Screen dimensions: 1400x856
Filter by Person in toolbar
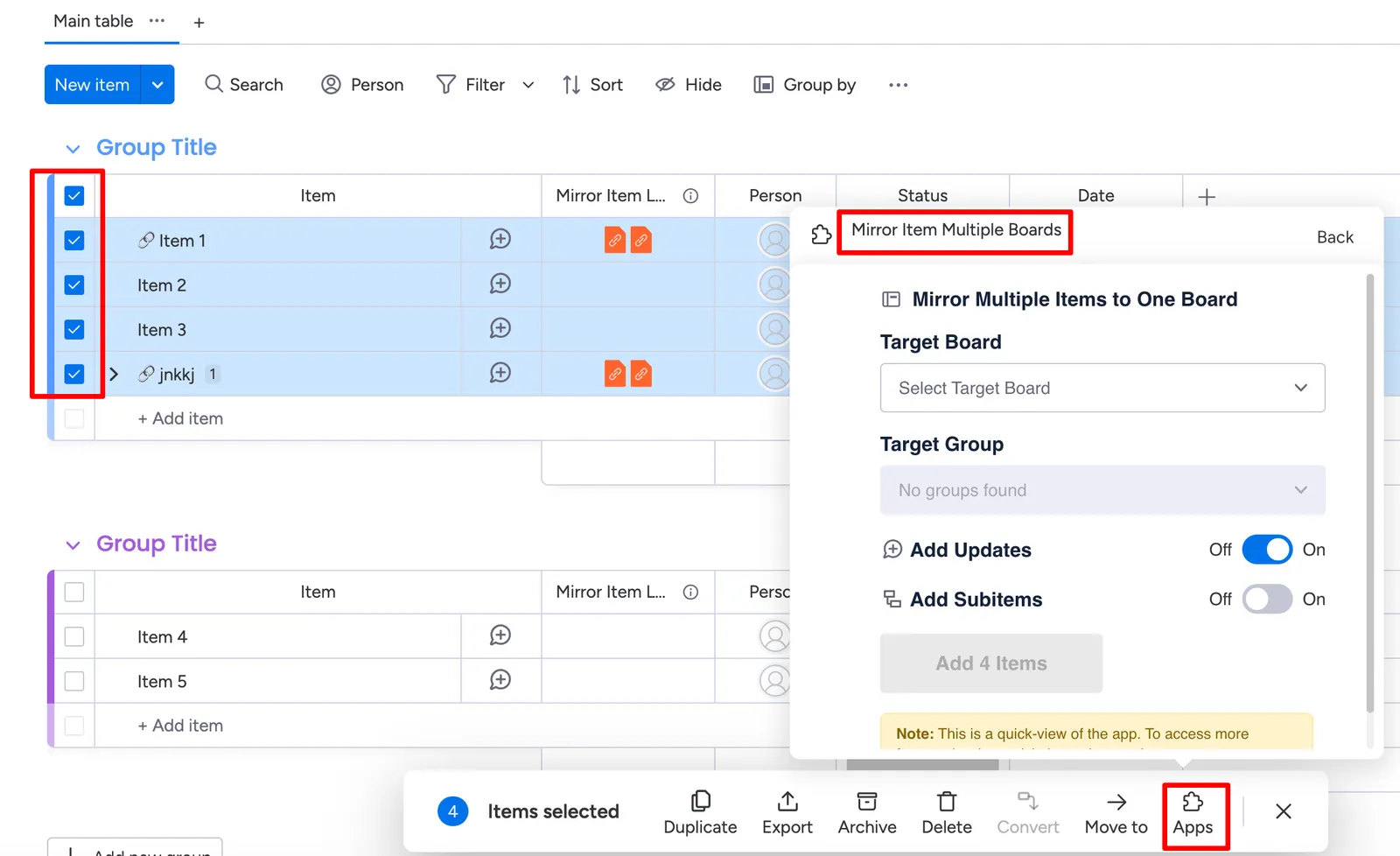362,85
